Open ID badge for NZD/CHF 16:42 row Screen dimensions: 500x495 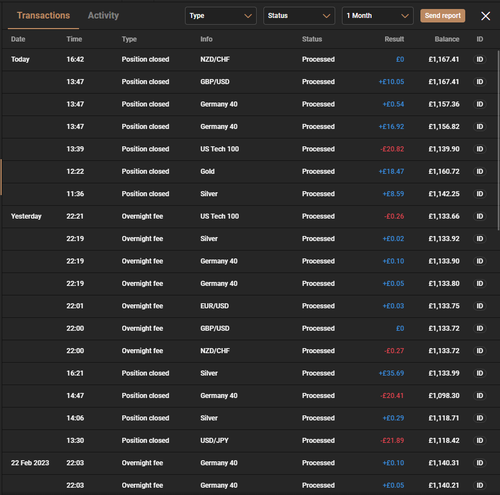click(x=480, y=59)
